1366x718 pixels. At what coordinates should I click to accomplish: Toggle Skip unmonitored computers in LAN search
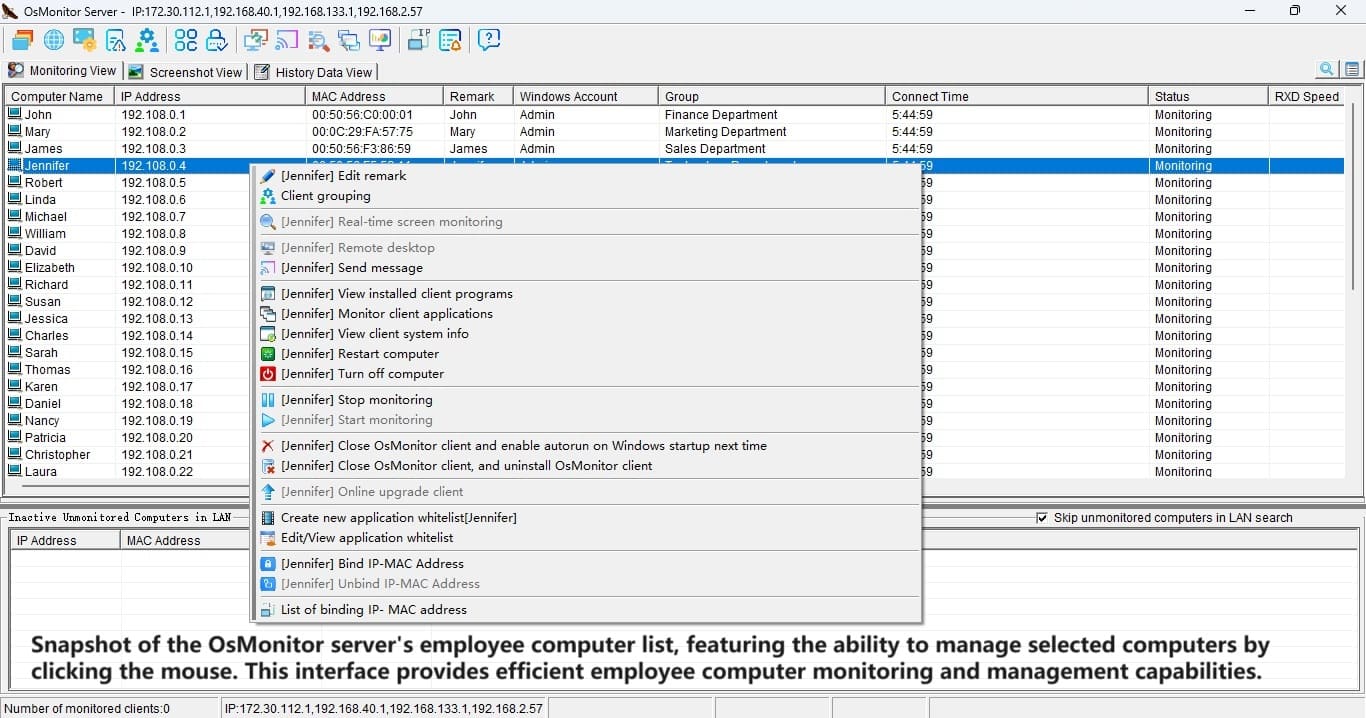tap(1043, 518)
